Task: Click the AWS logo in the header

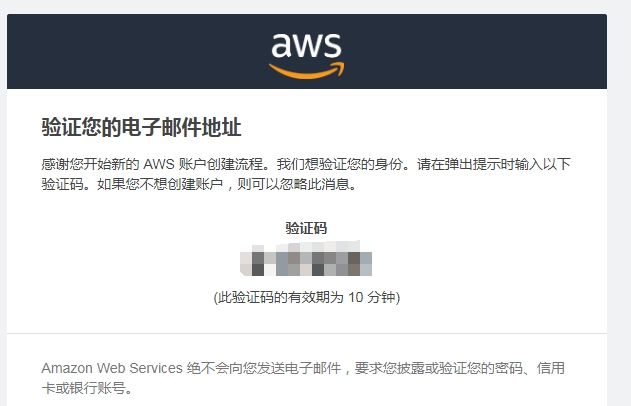Action: click(307, 56)
